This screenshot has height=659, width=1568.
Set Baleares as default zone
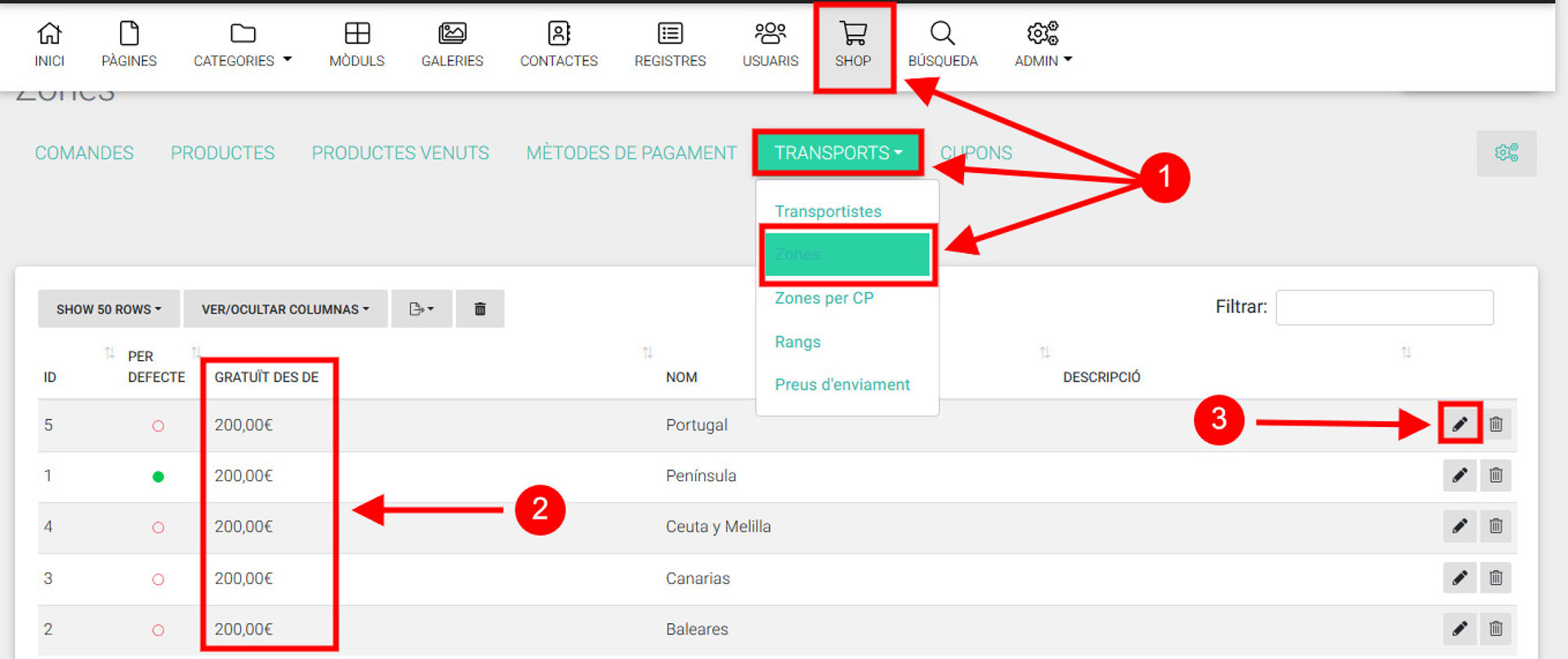[x=159, y=630]
